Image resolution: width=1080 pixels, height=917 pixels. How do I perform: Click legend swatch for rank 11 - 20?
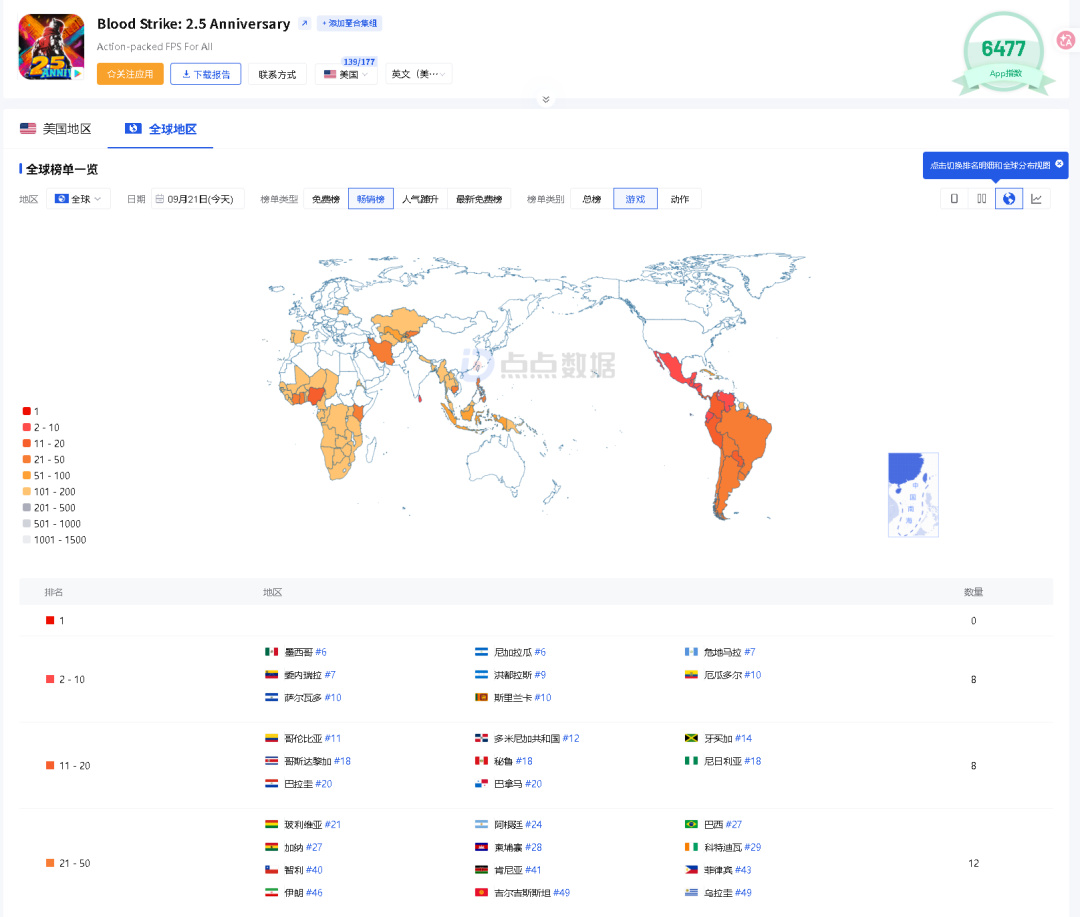[26, 443]
